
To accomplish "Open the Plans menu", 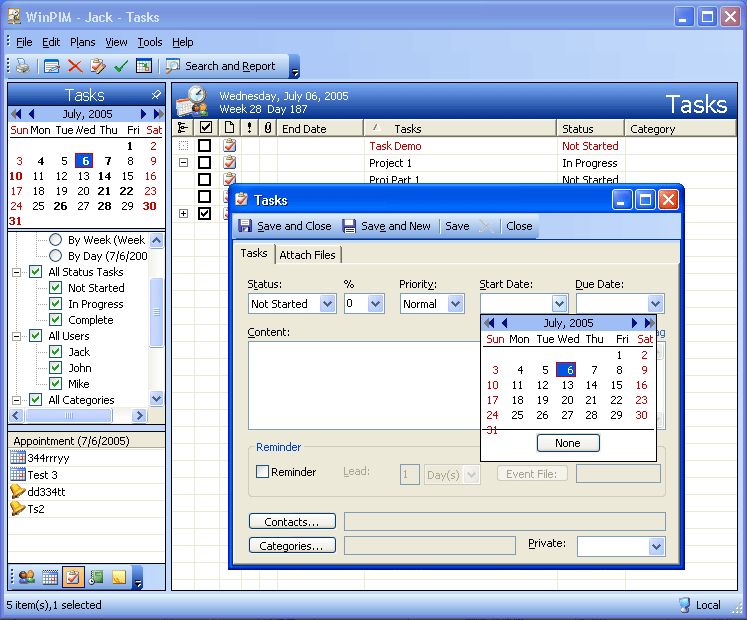I will pos(83,42).
